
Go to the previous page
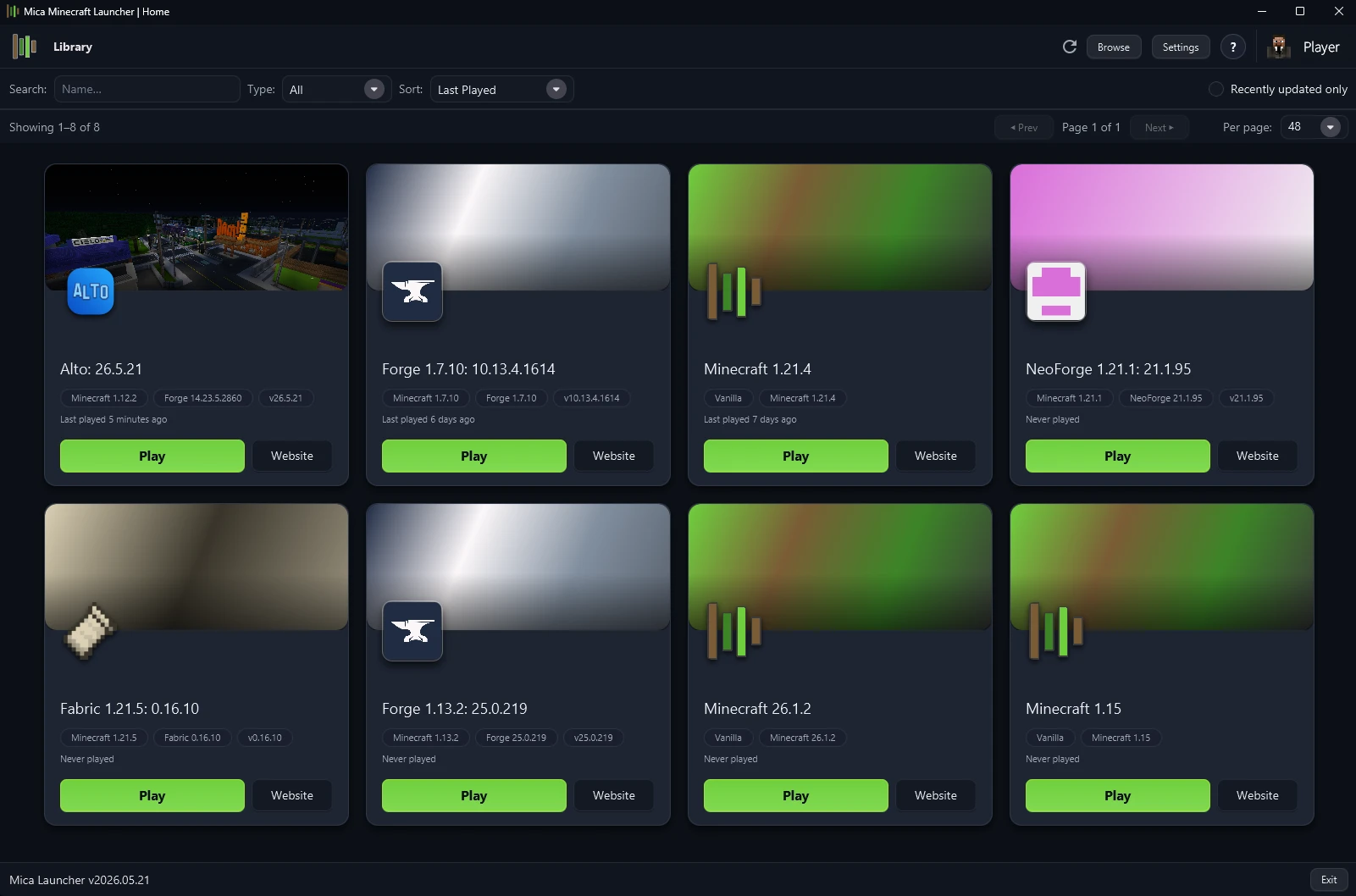1024,127
